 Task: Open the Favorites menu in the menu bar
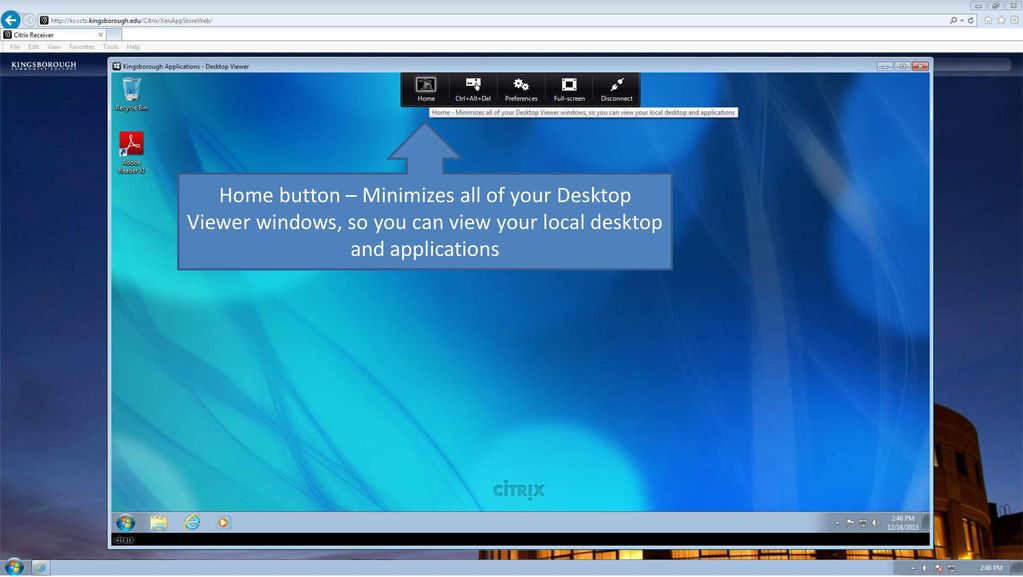click(82, 47)
